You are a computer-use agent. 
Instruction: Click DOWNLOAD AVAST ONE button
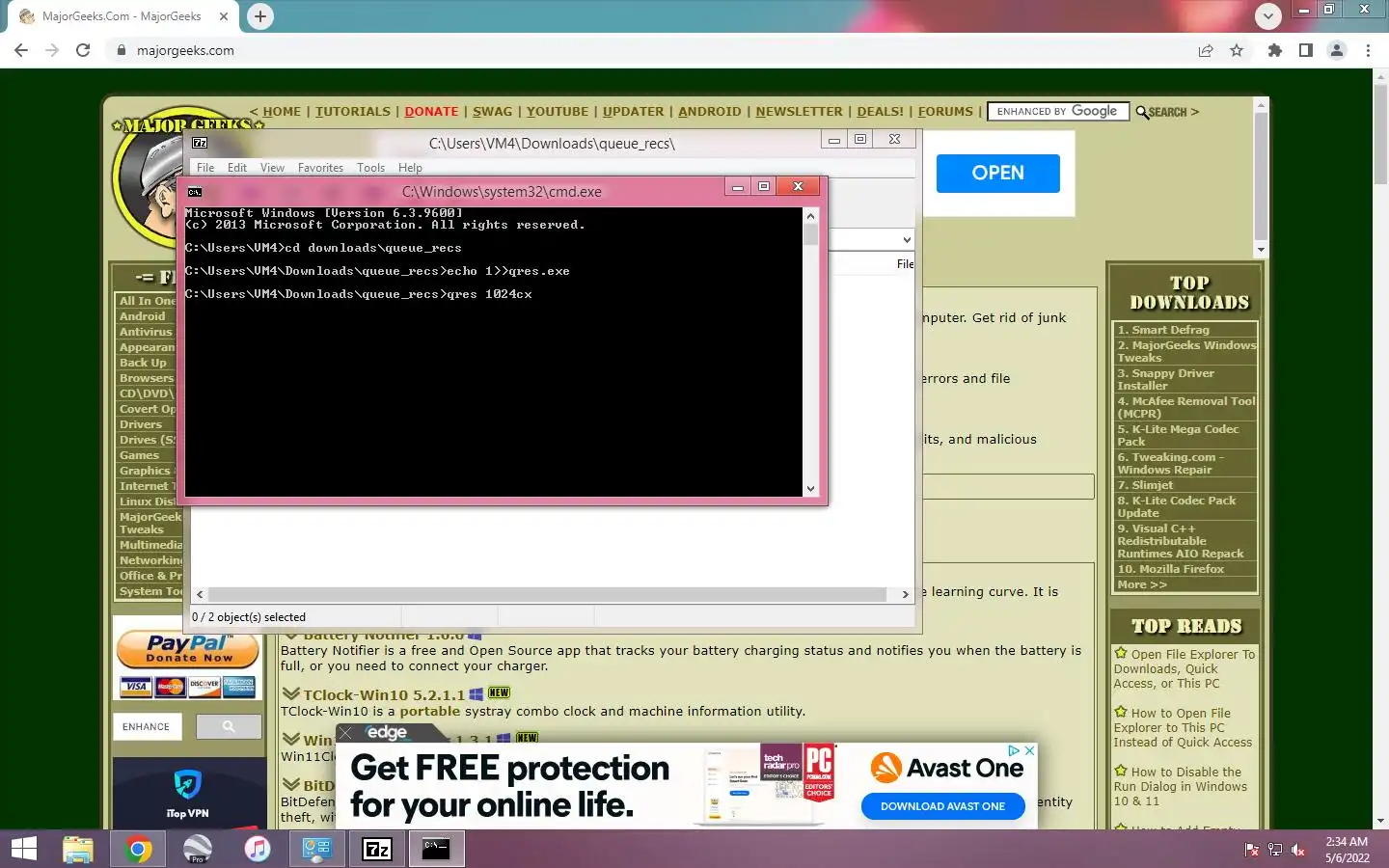[x=942, y=806]
